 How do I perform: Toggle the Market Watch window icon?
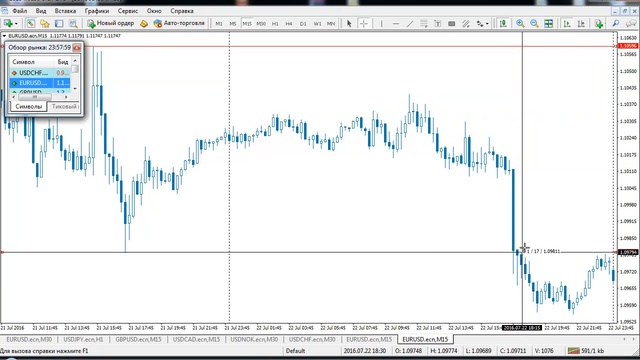coord(31,24)
